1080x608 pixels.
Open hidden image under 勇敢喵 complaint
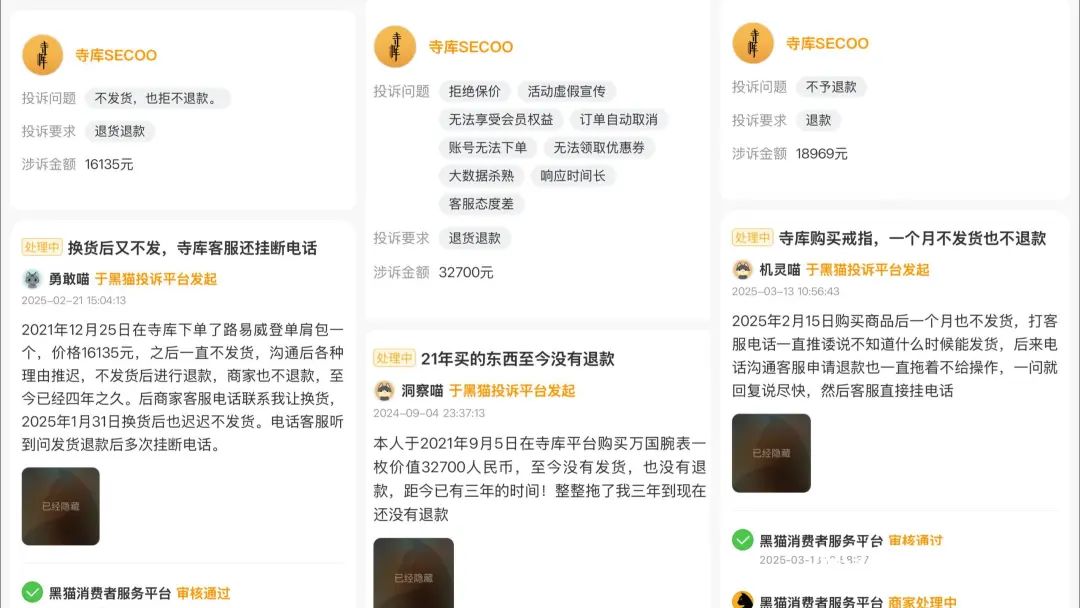click(x=61, y=506)
